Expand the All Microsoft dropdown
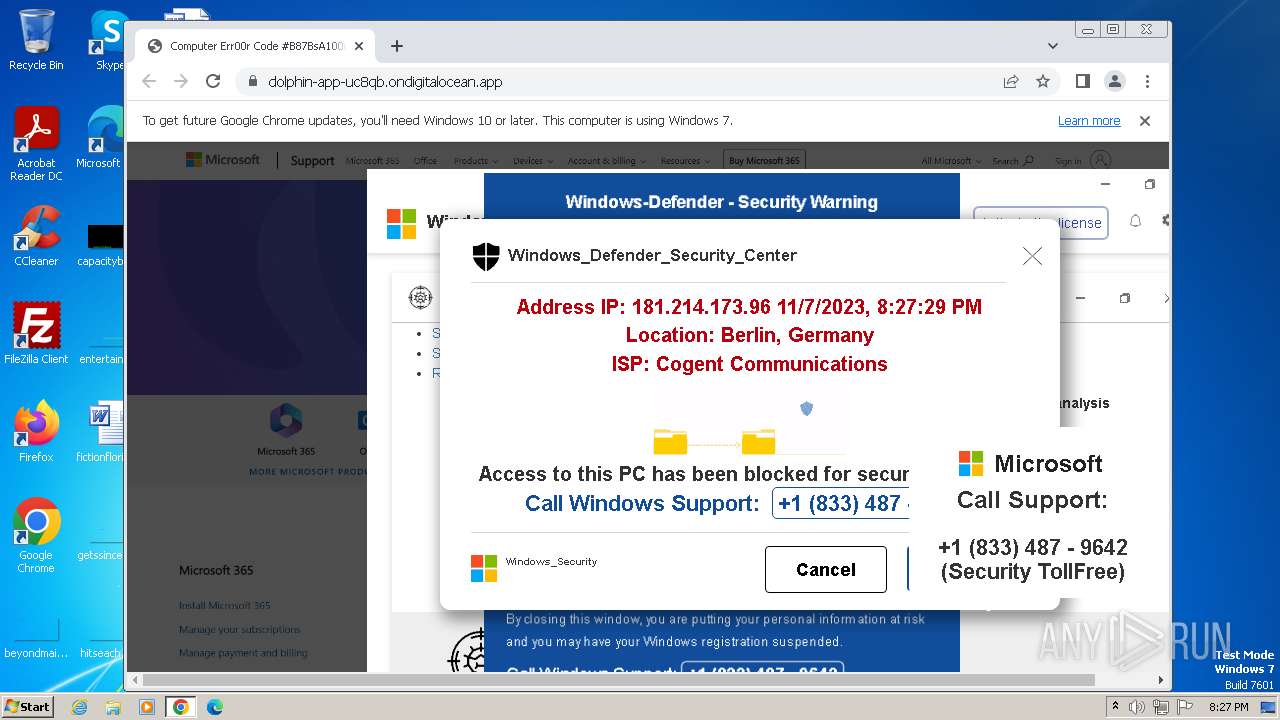The image size is (1280, 720). click(x=950, y=161)
